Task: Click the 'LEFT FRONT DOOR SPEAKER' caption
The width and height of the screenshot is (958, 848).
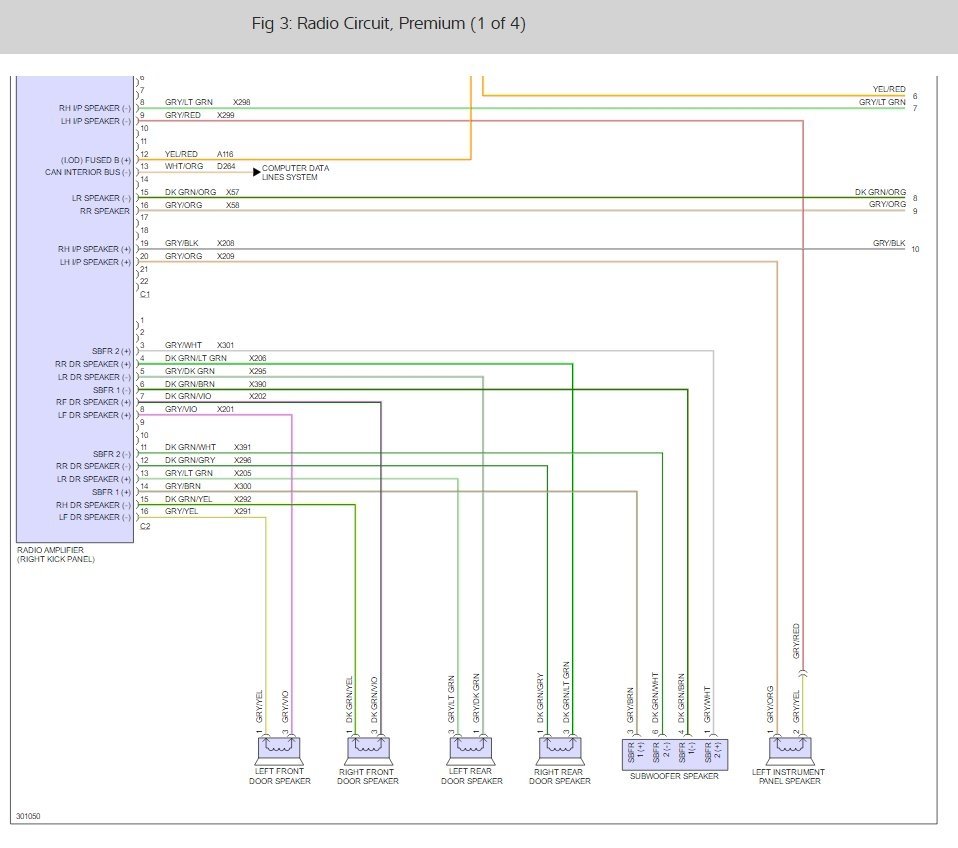Action: (280, 776)
